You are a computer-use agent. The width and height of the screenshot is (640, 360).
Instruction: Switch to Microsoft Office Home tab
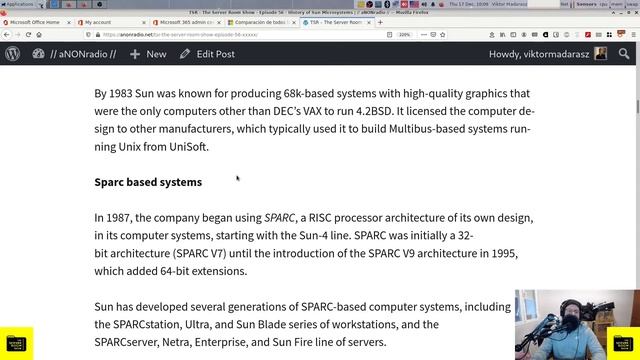coord(34,22)
